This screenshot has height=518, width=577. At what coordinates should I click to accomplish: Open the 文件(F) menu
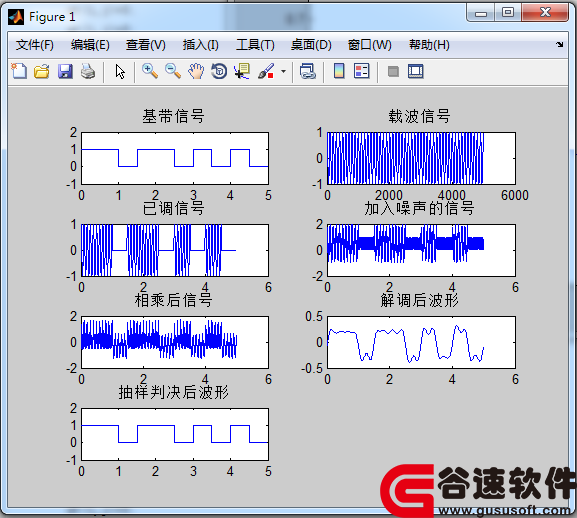35,45
